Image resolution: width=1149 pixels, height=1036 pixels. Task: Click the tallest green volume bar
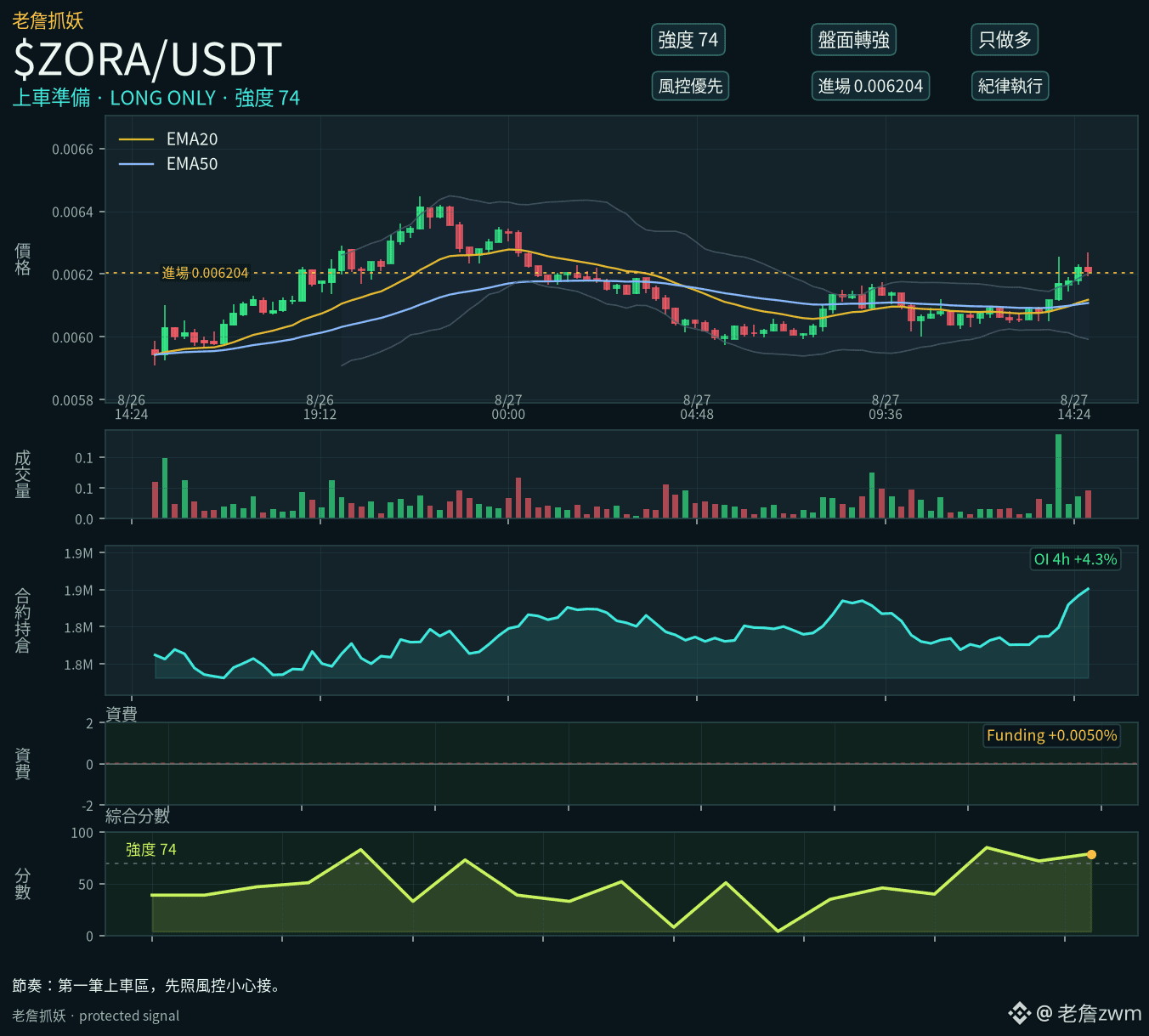[x=1058, y=476]
